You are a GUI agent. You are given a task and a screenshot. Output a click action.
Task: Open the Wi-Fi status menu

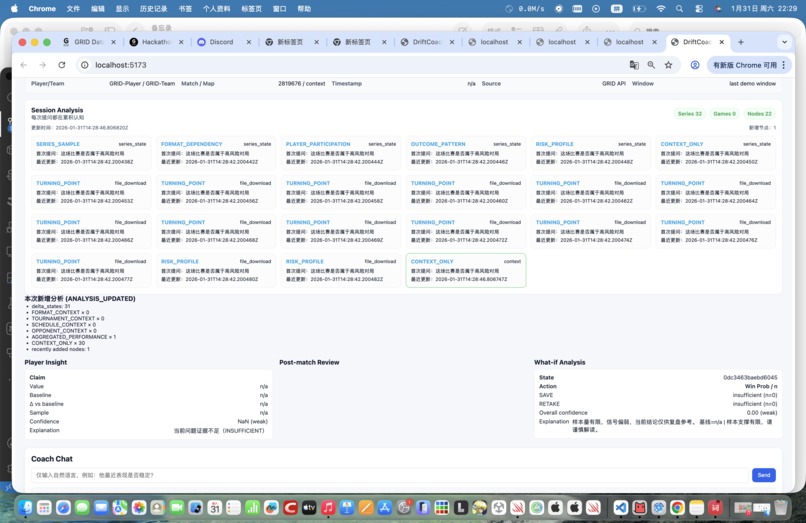click(x=661, y=9)
